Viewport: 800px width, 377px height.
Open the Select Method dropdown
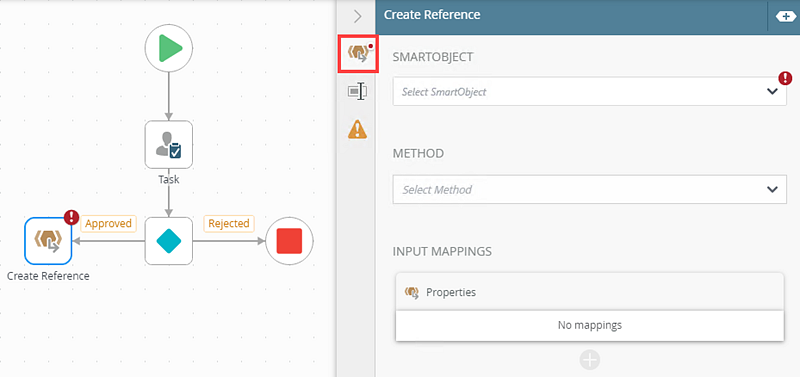[589, 189]
